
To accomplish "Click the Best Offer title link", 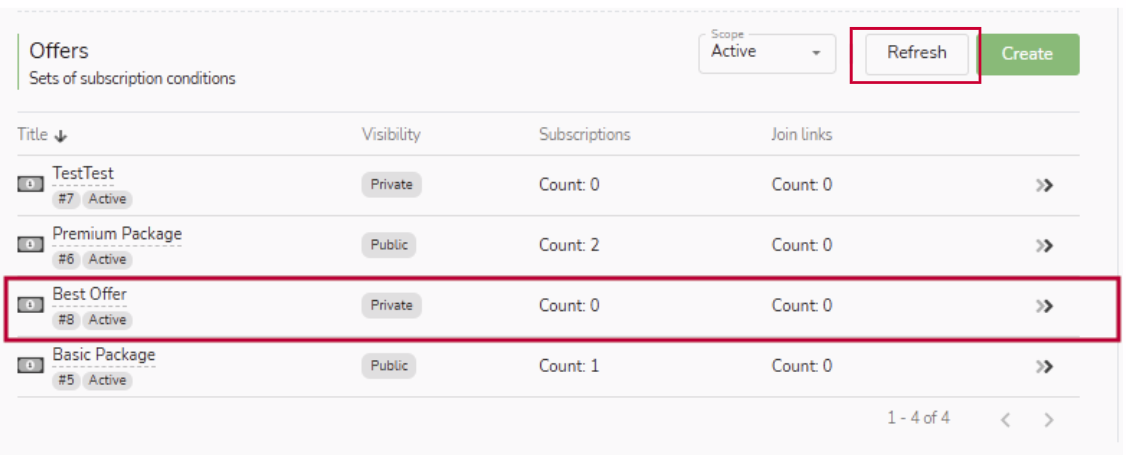I will 90,294.
